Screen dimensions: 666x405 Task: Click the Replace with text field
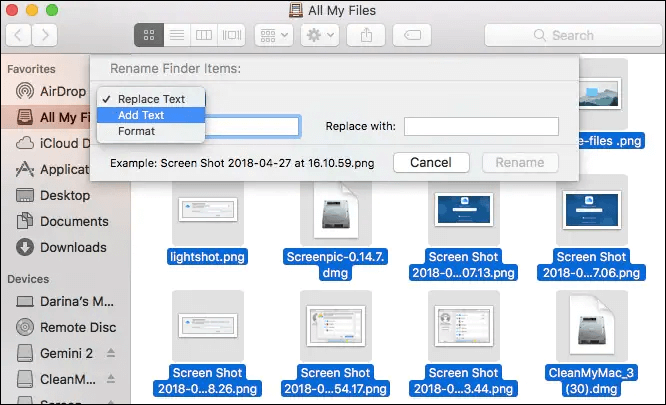click(x=480, y=126)
